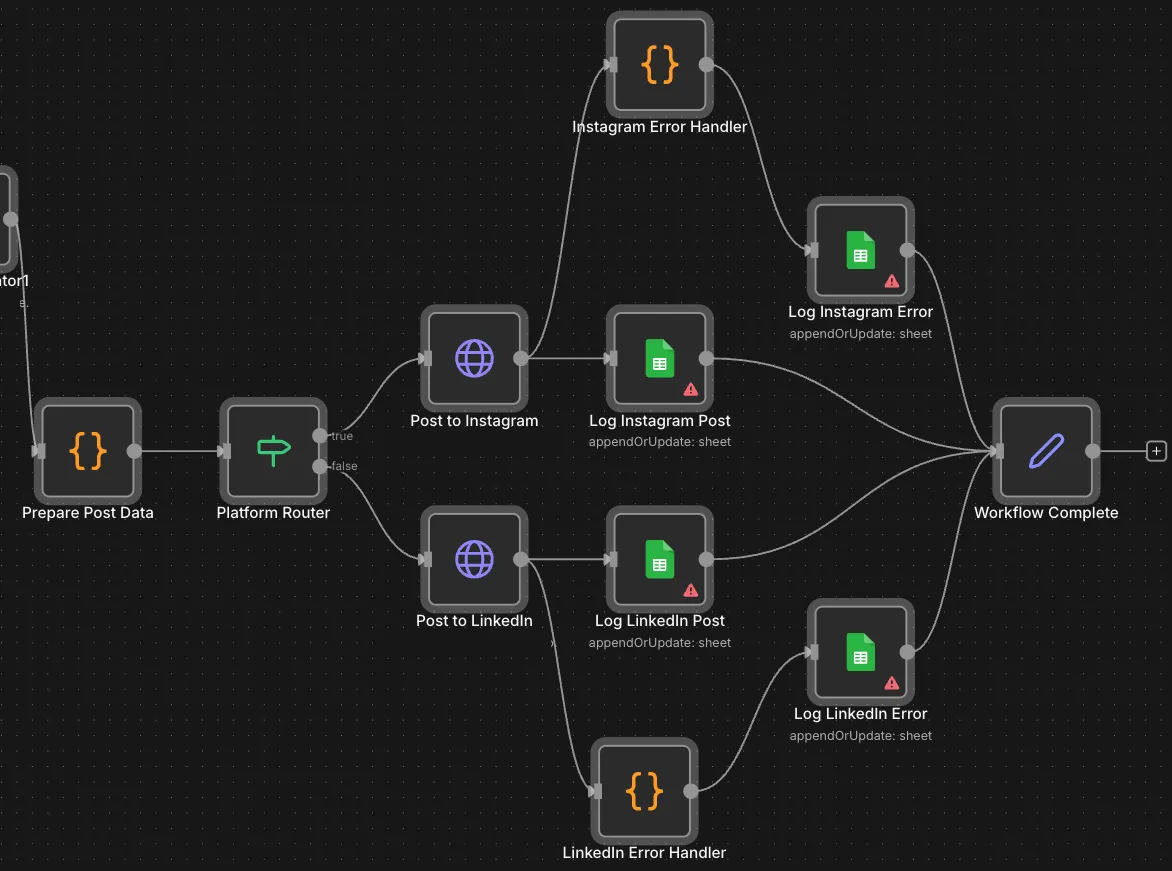Click the 'Instagram Error Handler' label
The height and width of the screenshot is (871, 1172).
tap(659, 127)
